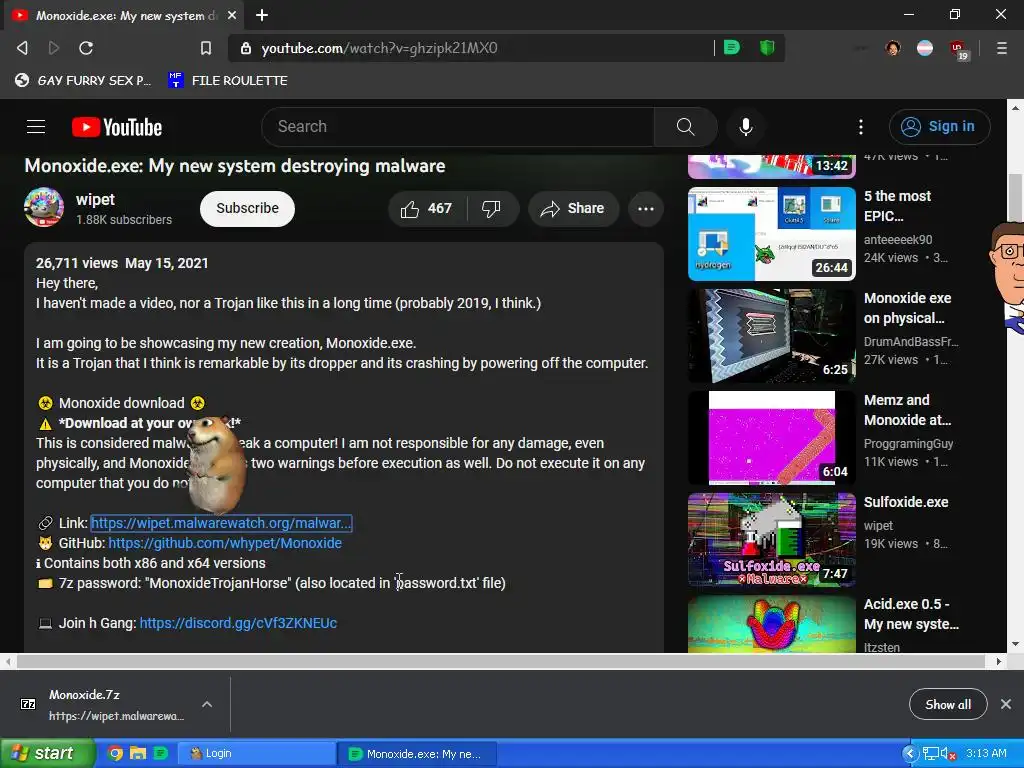1024x768 pixels.
Task: Open Sulfoxide.exe video thumbnail
Action: 772,539
